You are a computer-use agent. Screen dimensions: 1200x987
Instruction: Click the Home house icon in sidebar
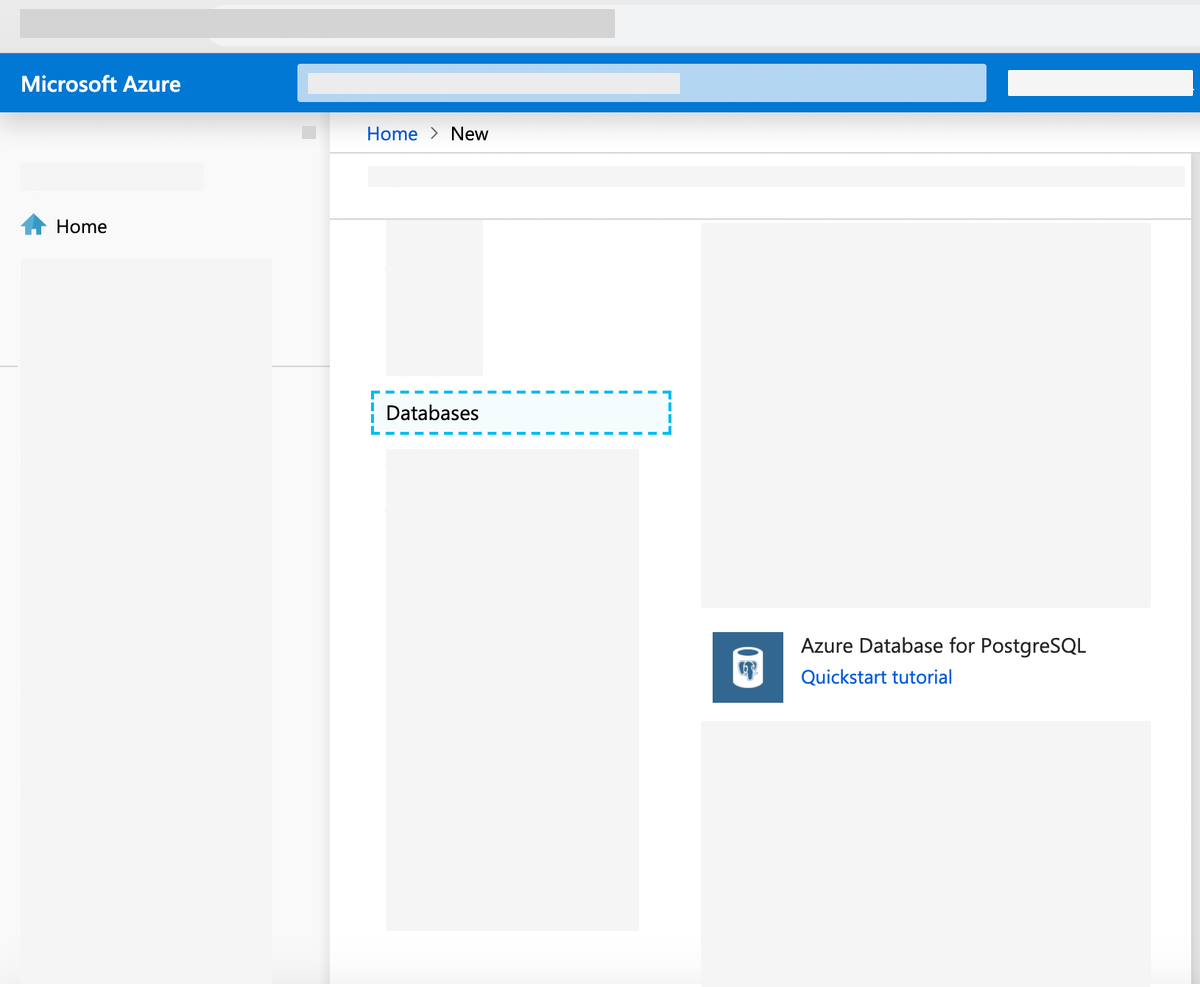click(33, 226)
